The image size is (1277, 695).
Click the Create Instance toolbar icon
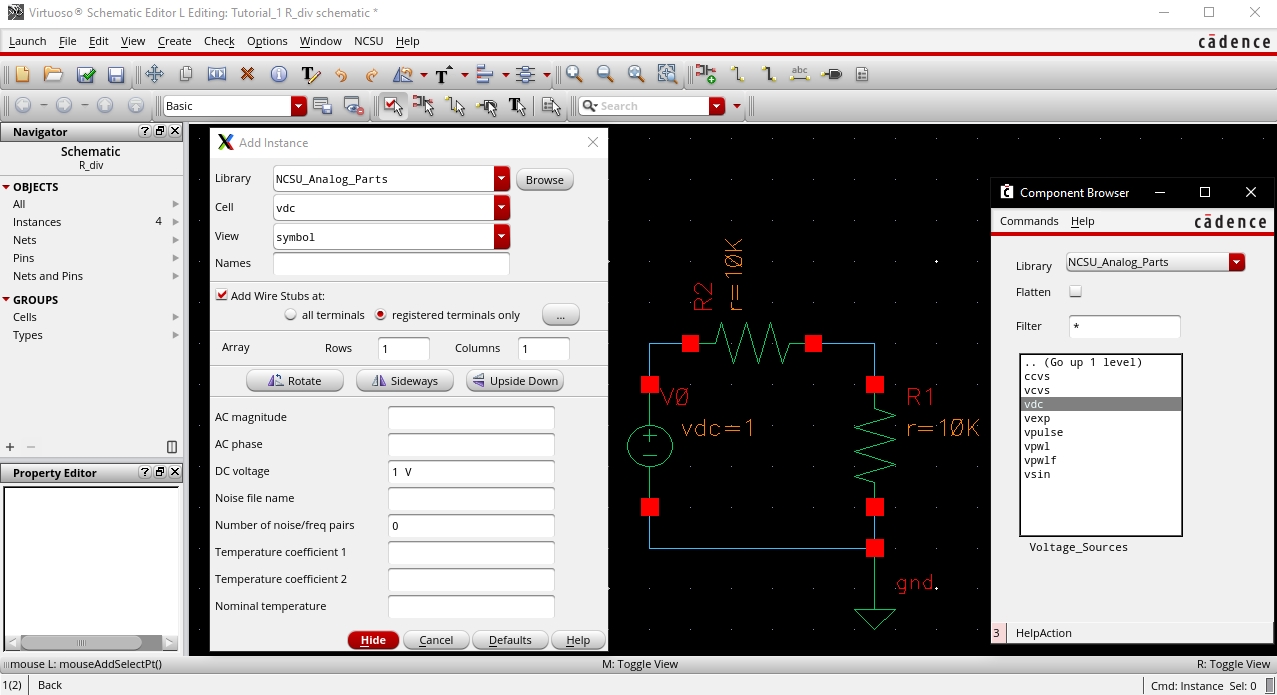click(x=707, y=75)
